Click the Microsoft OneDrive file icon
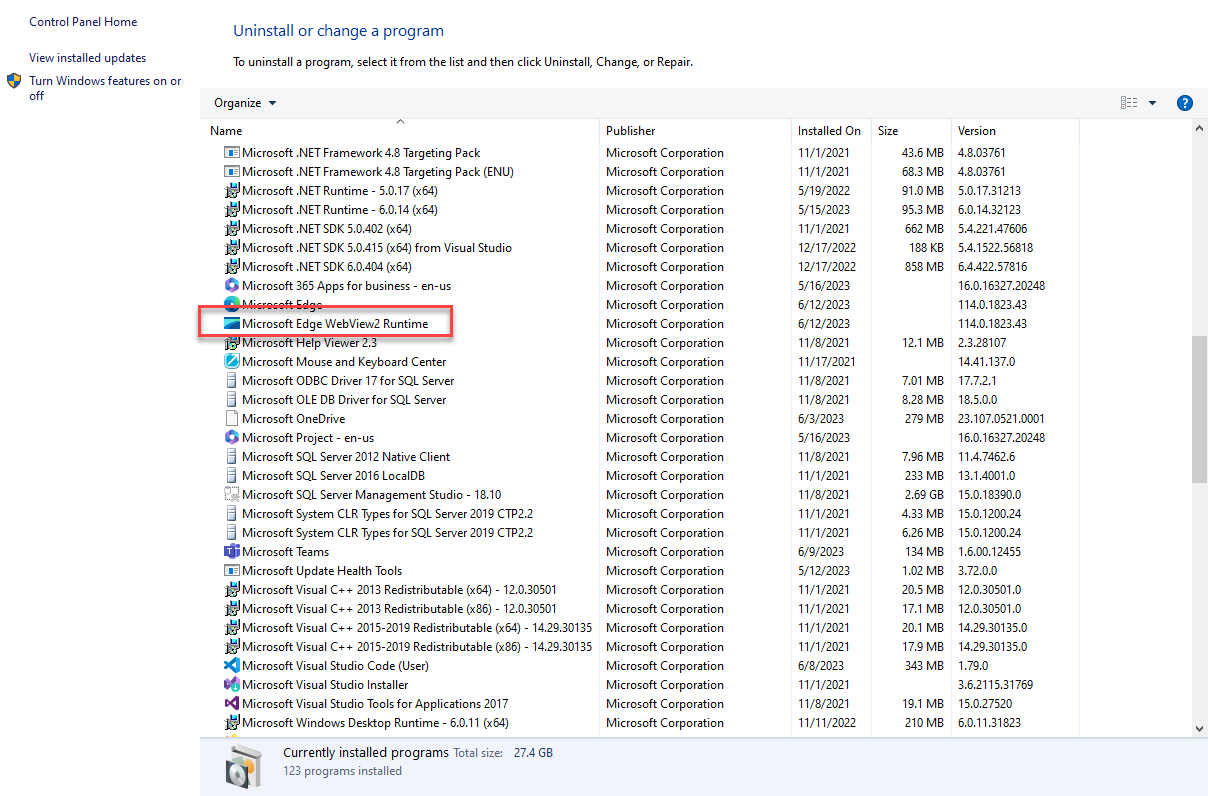Viewport: 1208px width, 796px height. pyautogui.click(x=232, y=419)
